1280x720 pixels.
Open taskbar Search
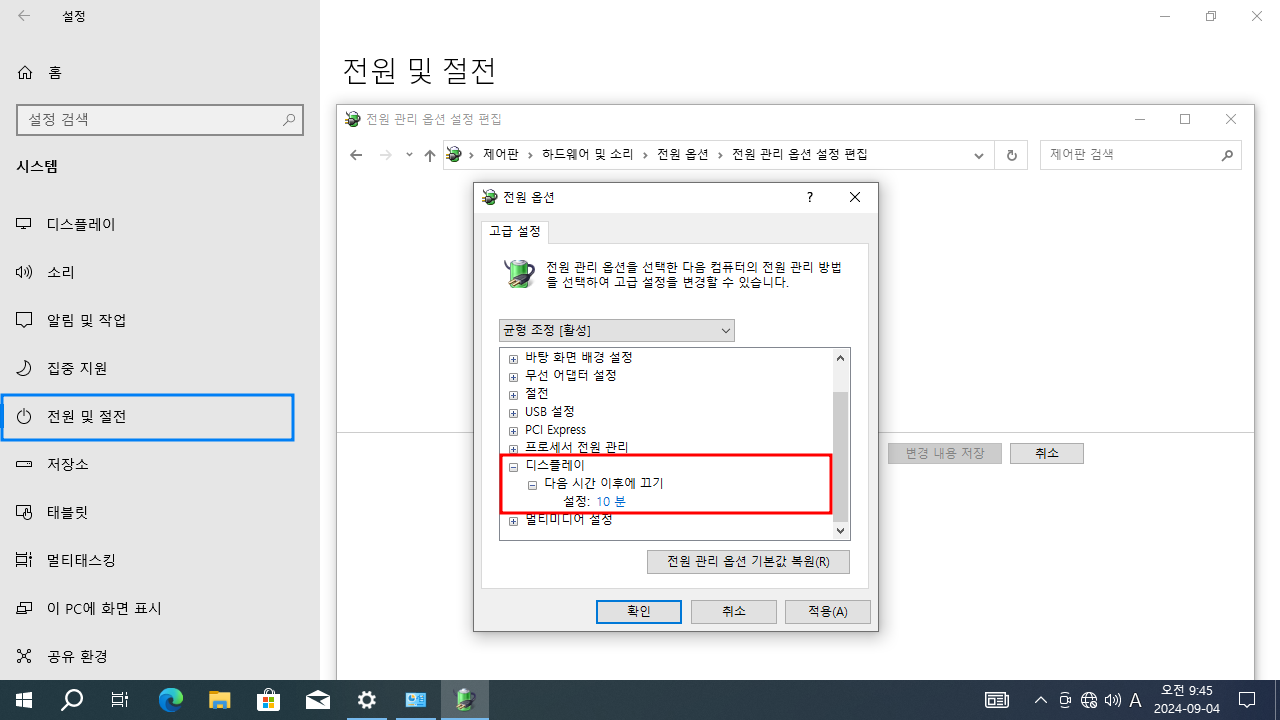tap(72, 700)
